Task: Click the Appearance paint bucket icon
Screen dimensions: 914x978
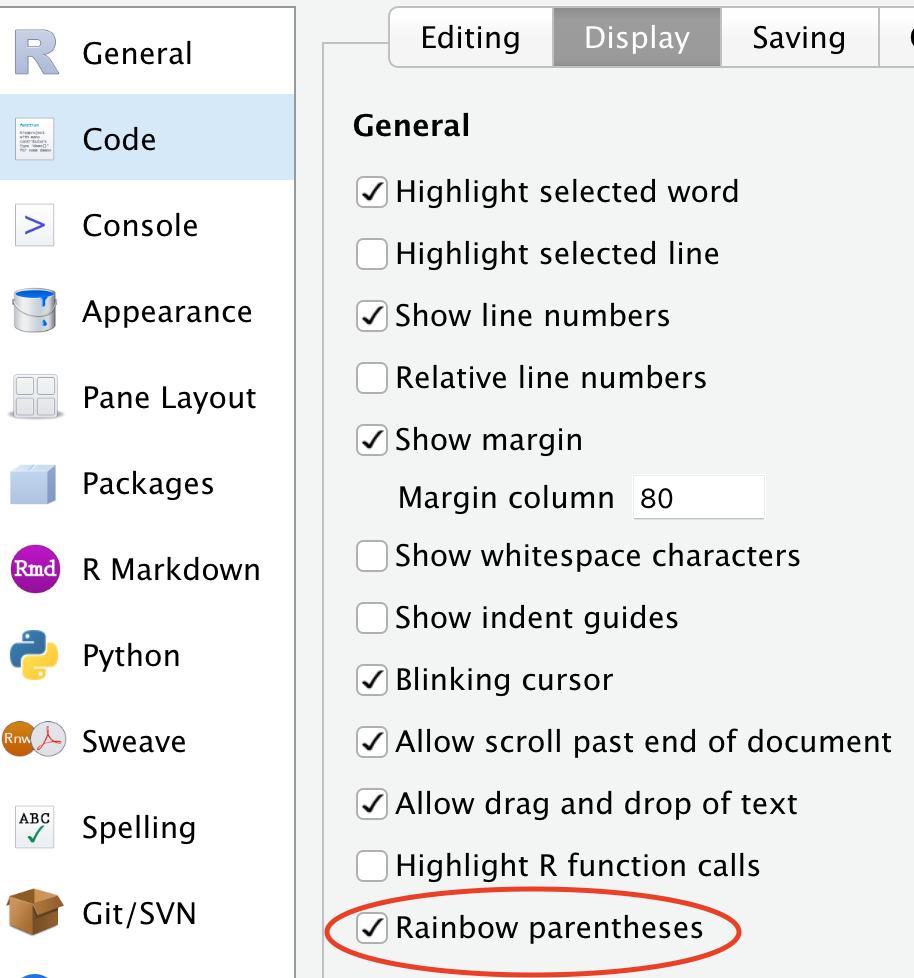Action: pos(36,311)
